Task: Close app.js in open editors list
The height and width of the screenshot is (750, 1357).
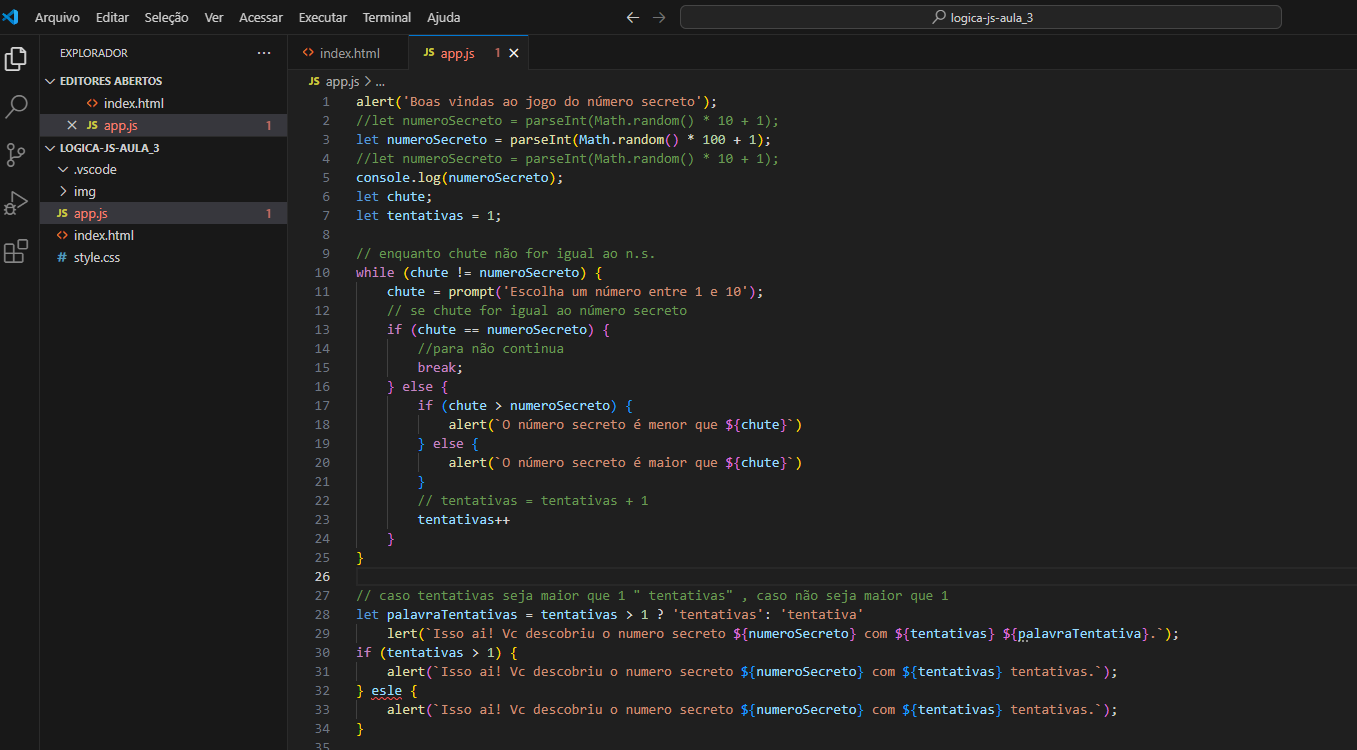Action: tap(71, 125)
